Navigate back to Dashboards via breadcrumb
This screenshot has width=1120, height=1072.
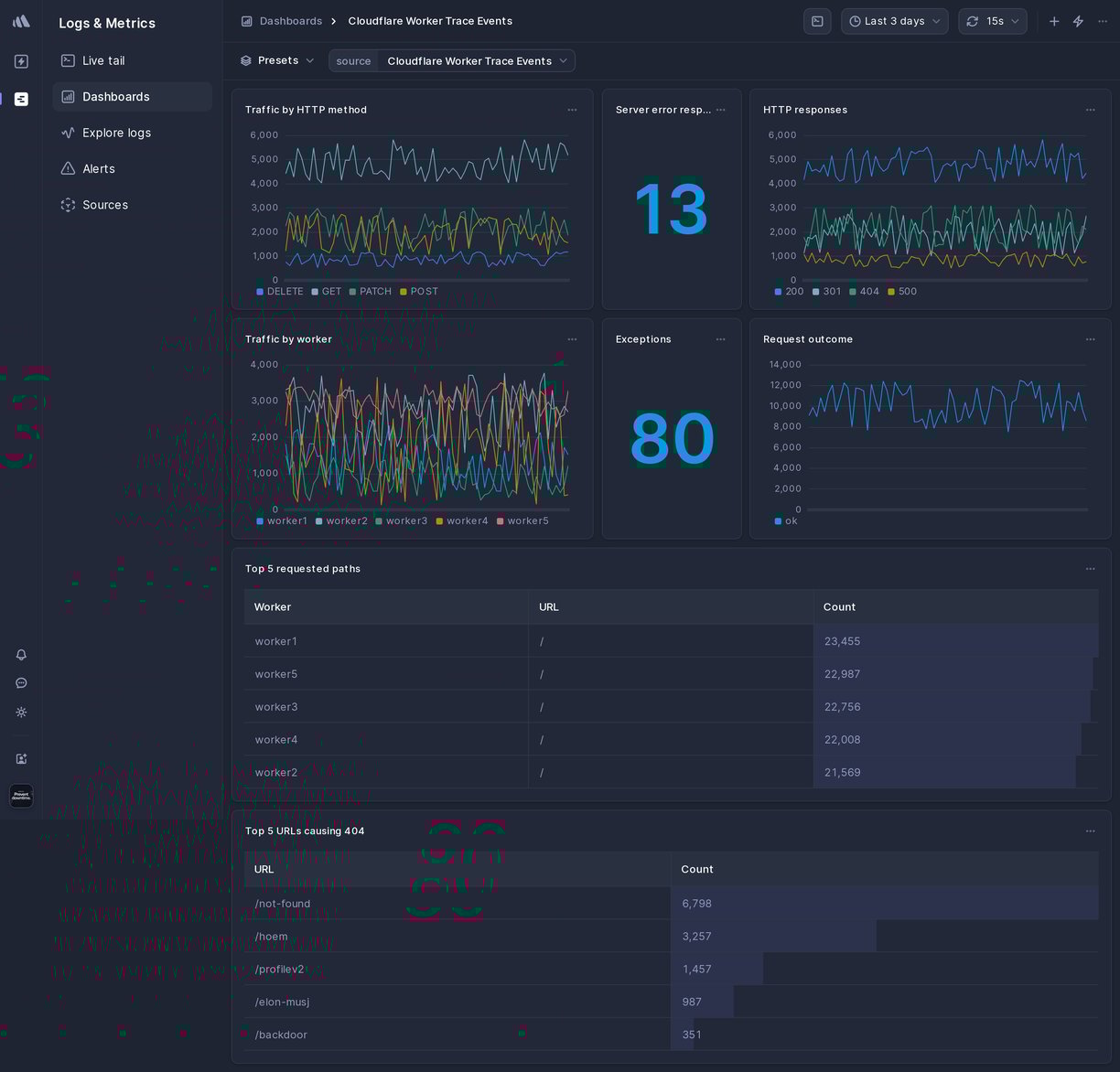coord(292,21)
